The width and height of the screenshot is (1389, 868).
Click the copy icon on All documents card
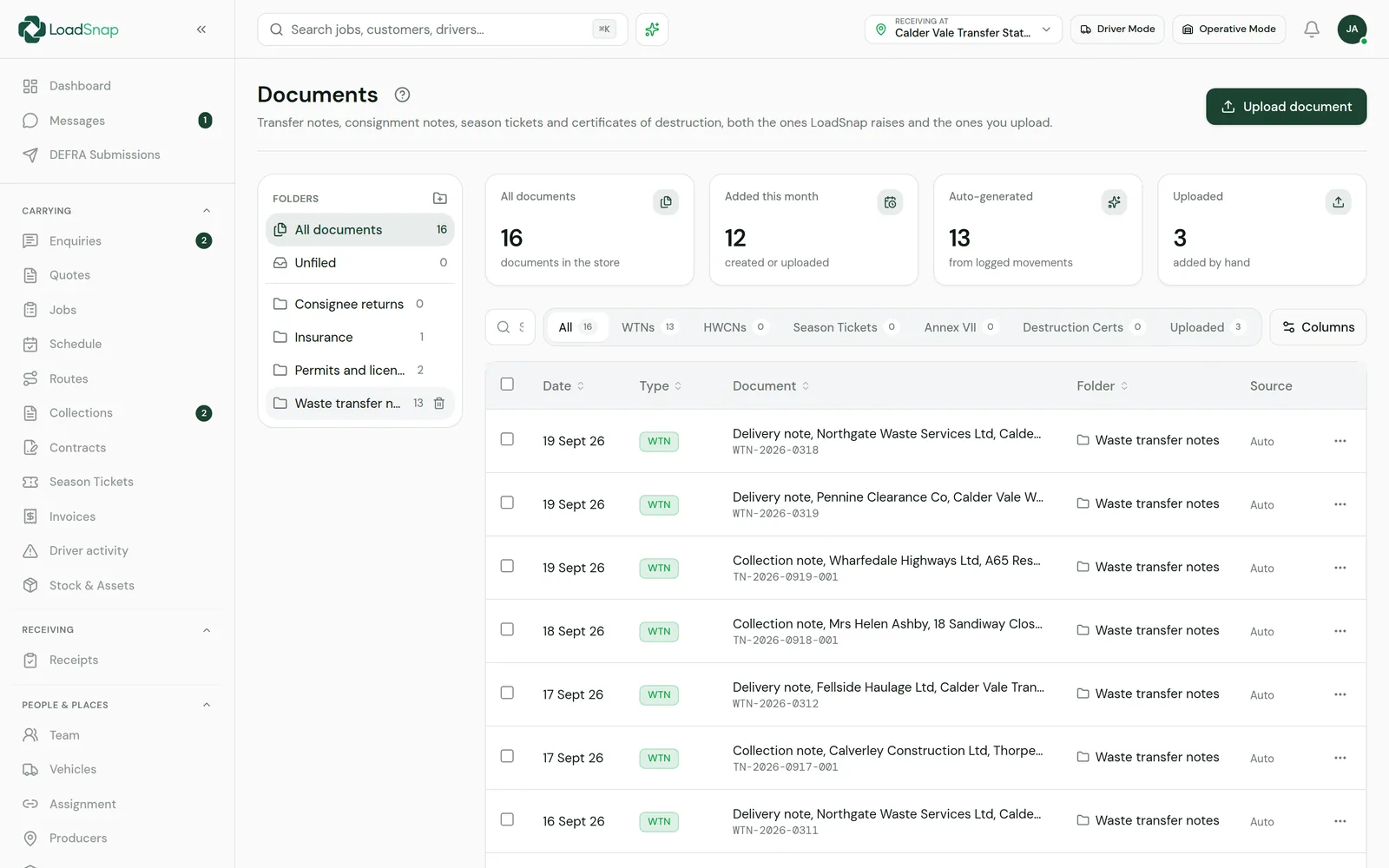[x=666, y=202]
